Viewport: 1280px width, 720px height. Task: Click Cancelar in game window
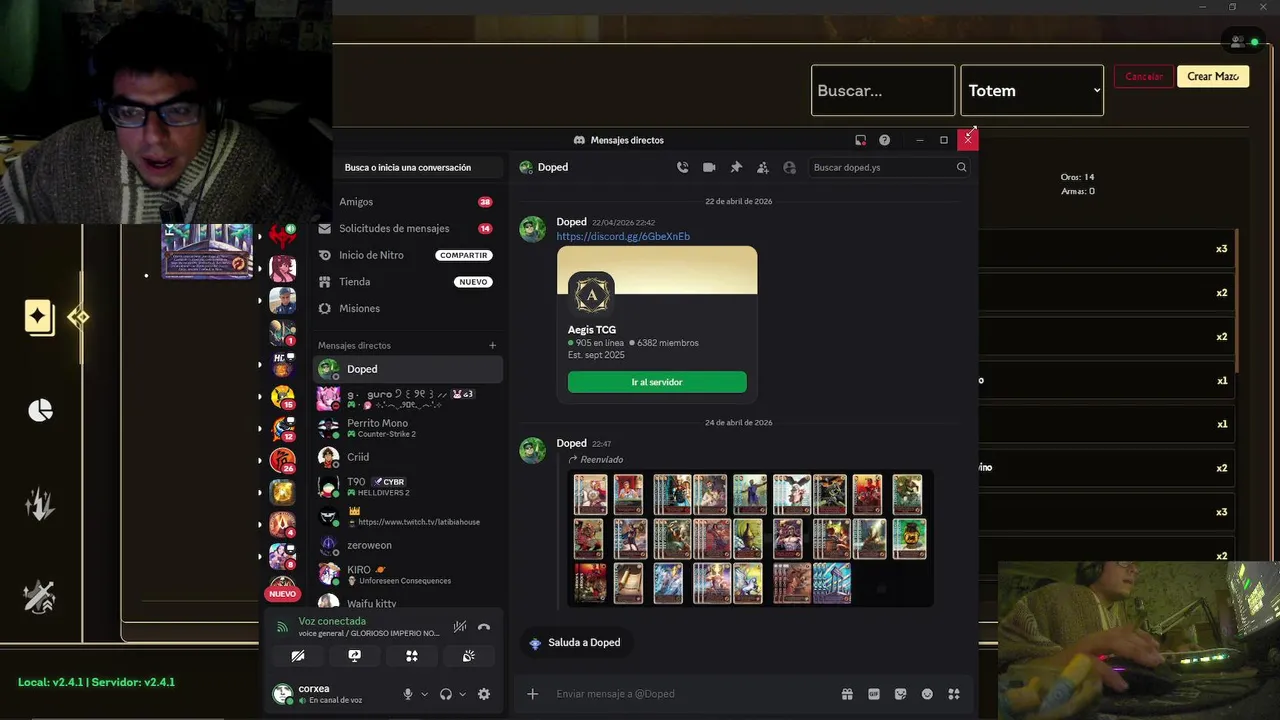(1144, 76)
